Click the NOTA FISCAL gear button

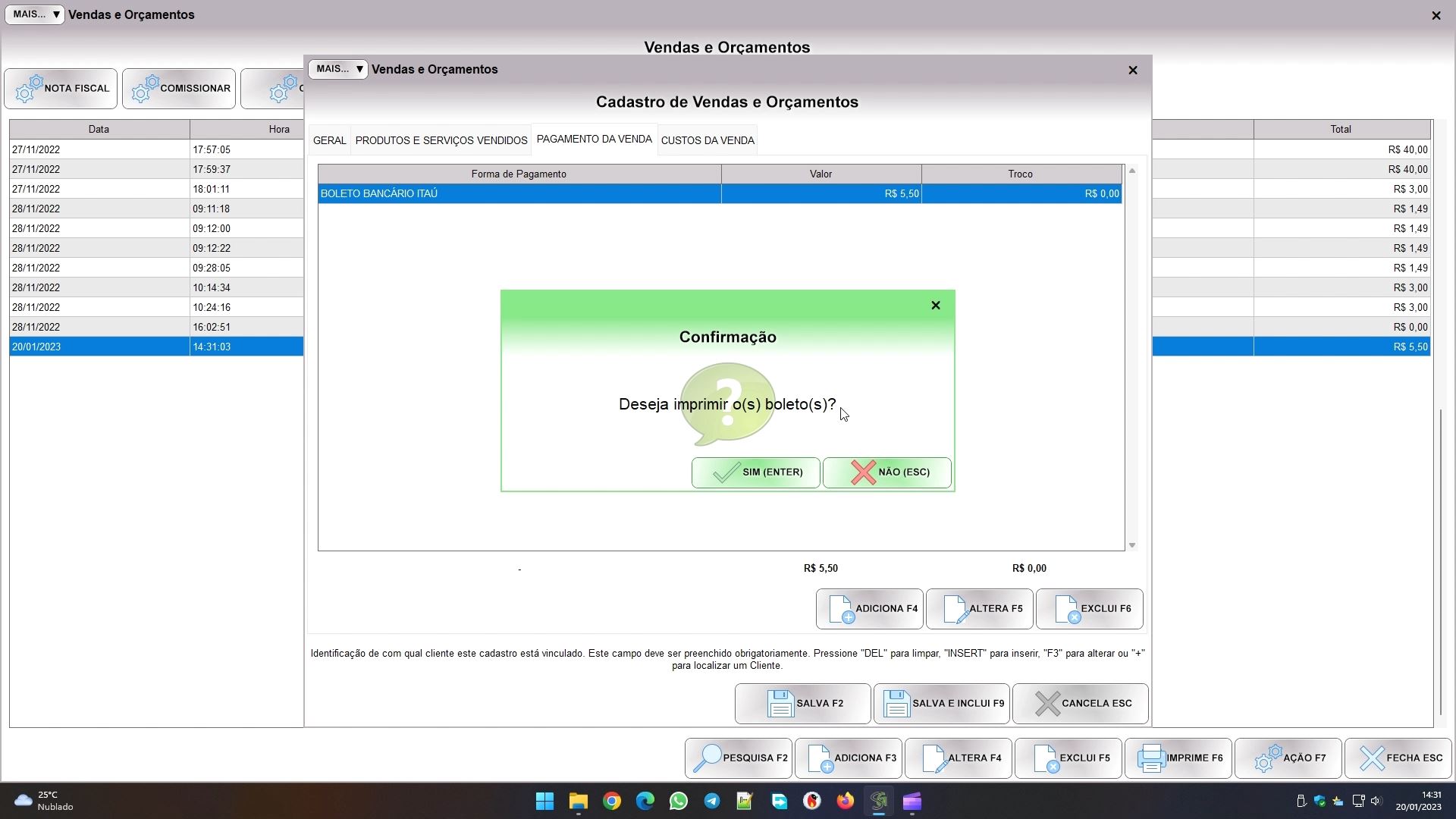(x=61, y=89)
